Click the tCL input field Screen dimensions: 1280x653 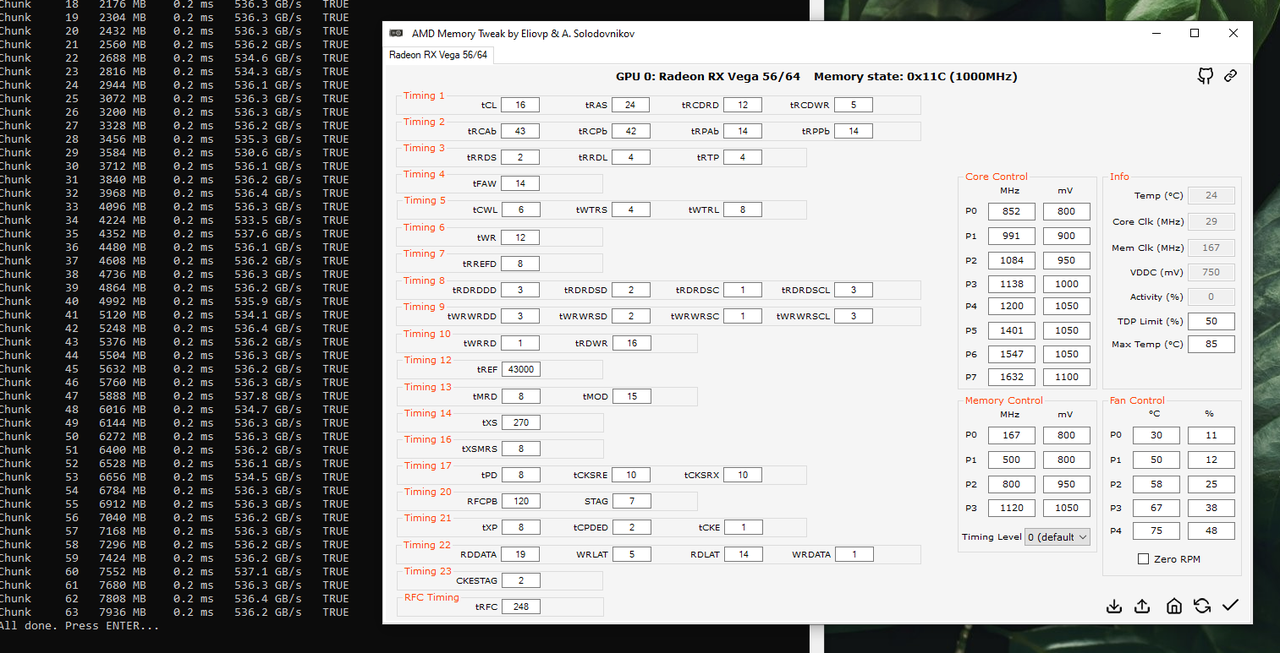520,105
